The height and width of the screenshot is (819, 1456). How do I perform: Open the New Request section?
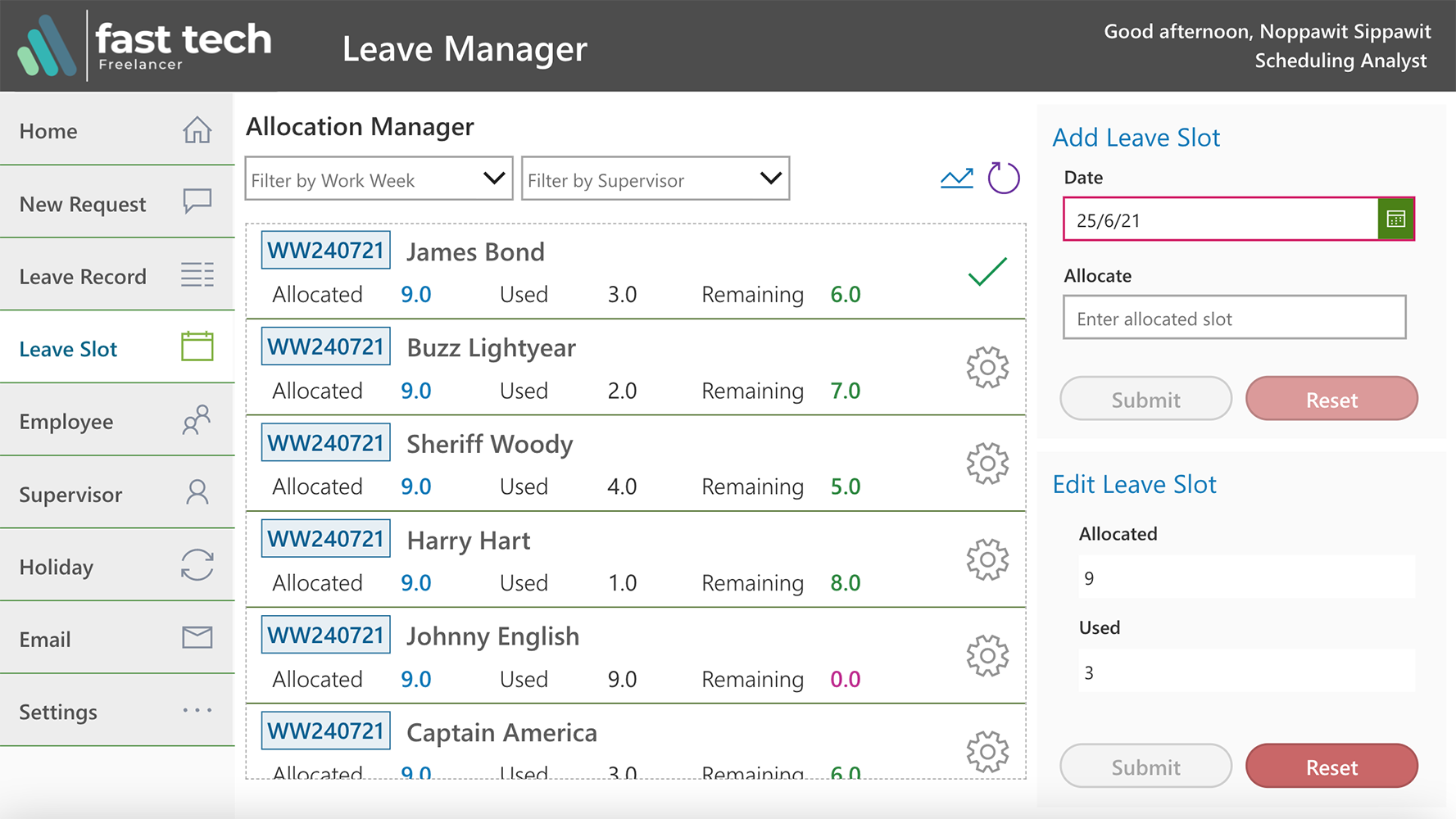tap(117, 204)
